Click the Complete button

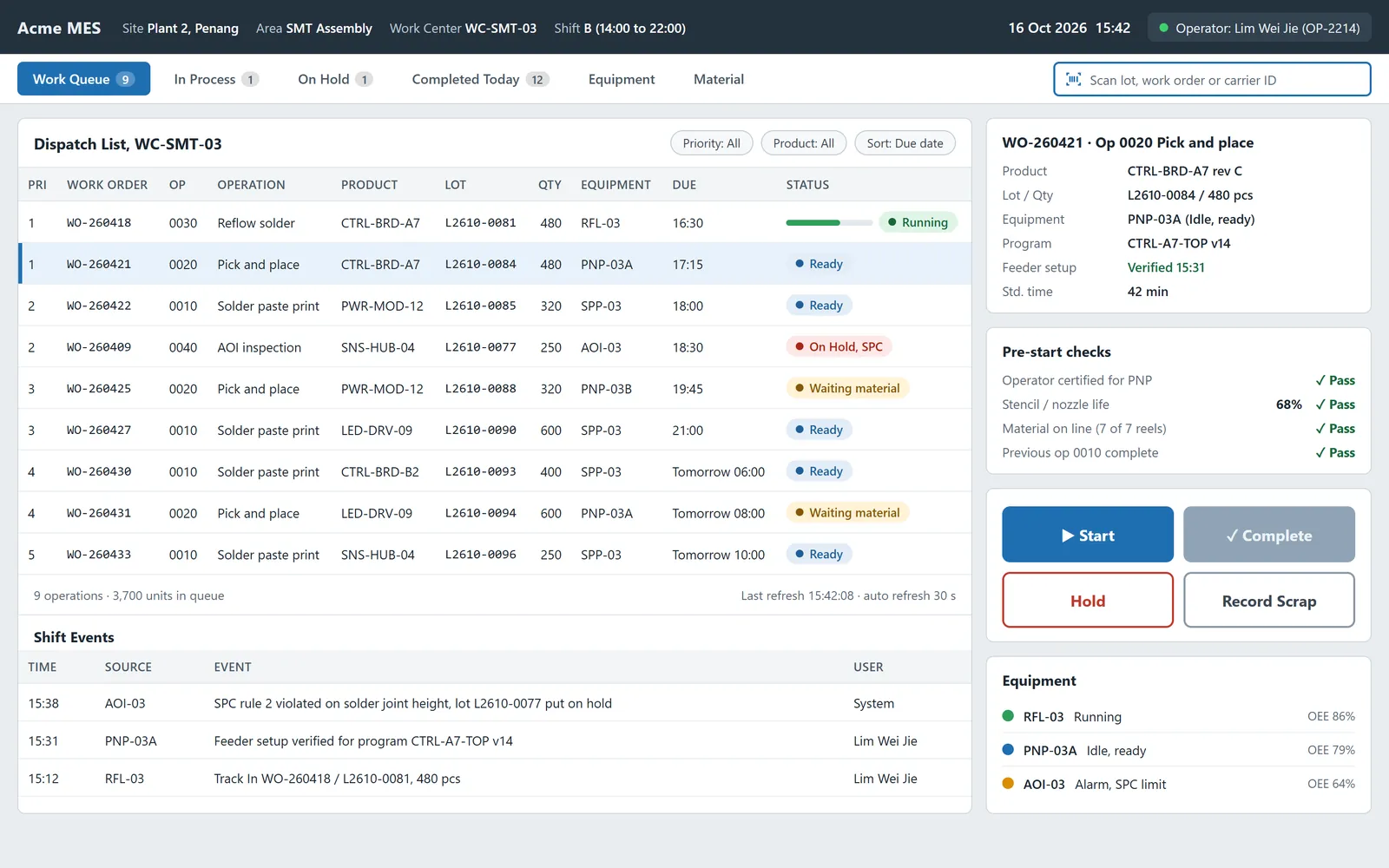[1269, 535]
